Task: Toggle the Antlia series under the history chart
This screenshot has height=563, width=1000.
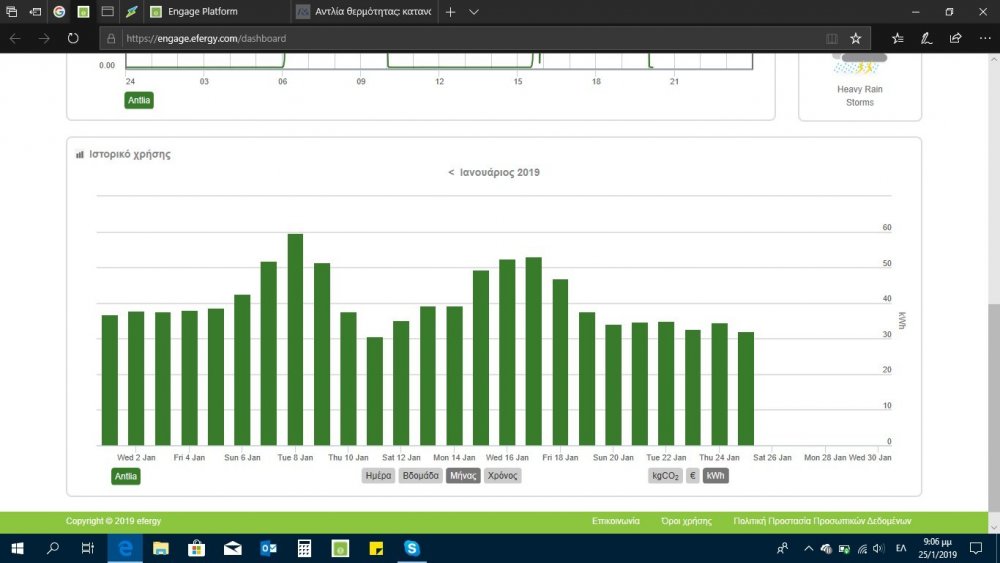Action: 126,476
